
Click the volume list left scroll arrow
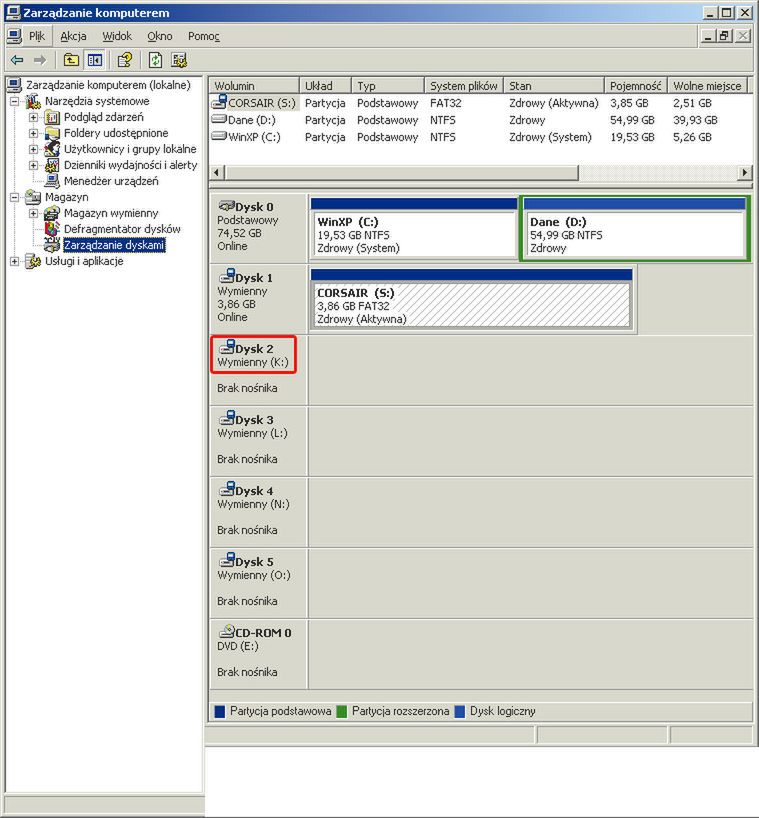coord(218,172)
